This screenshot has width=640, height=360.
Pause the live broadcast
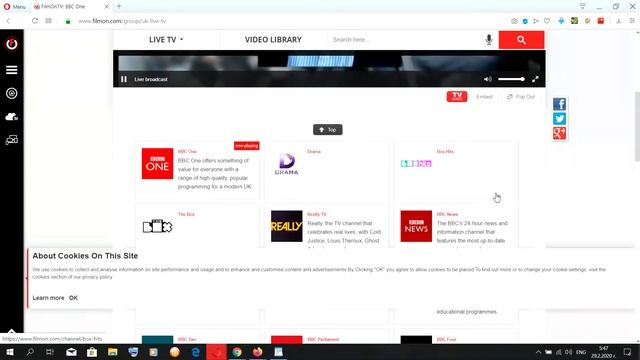click(124, 79)
